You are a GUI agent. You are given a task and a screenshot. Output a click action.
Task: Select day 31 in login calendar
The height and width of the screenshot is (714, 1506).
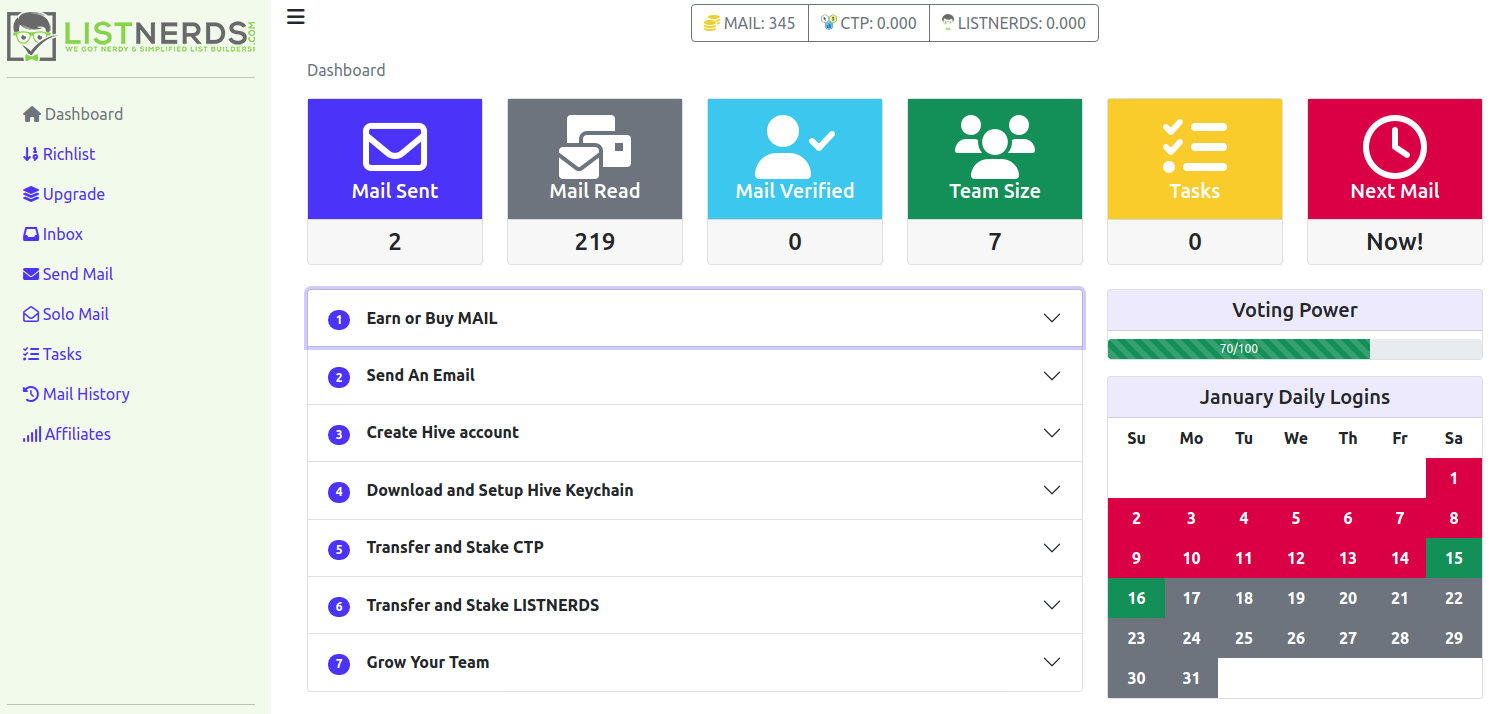[x=1190, y=678]
